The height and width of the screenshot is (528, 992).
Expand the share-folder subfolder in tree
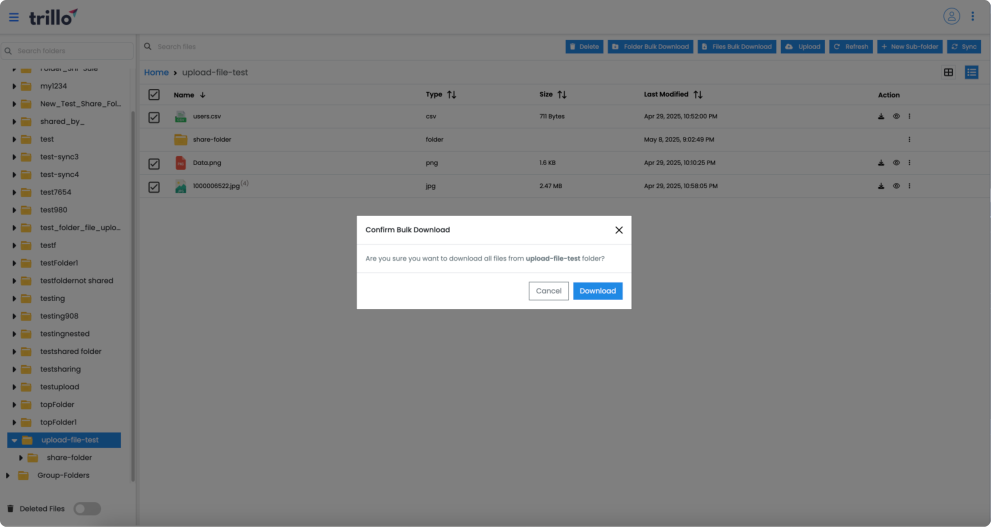click(20, 458)
